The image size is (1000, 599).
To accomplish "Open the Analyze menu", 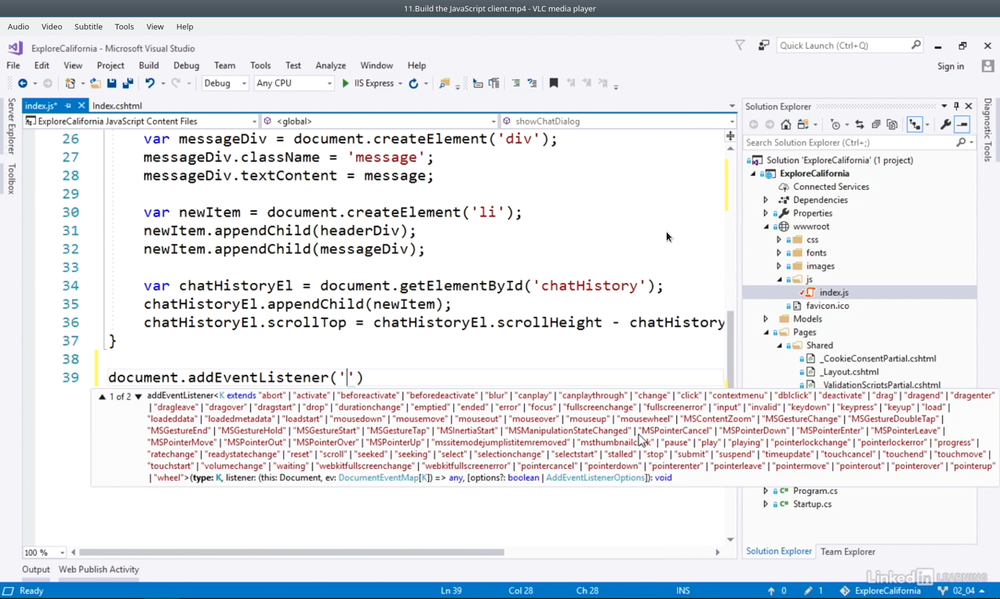I will tap(330, 66).
